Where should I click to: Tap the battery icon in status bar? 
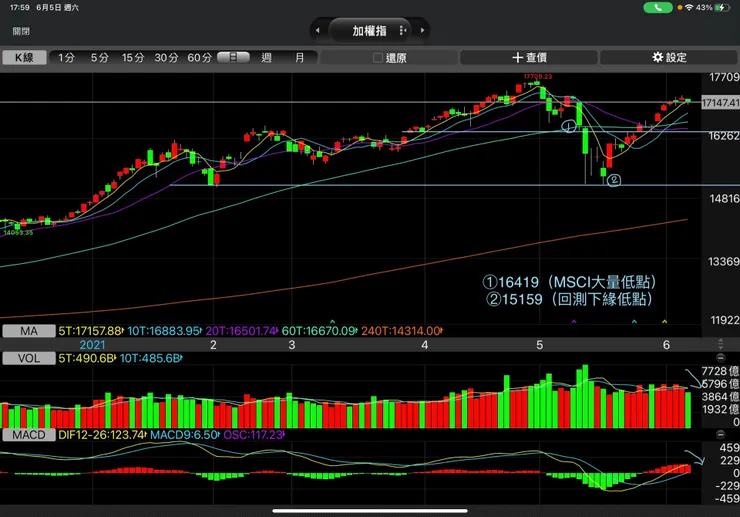(723, 8)
